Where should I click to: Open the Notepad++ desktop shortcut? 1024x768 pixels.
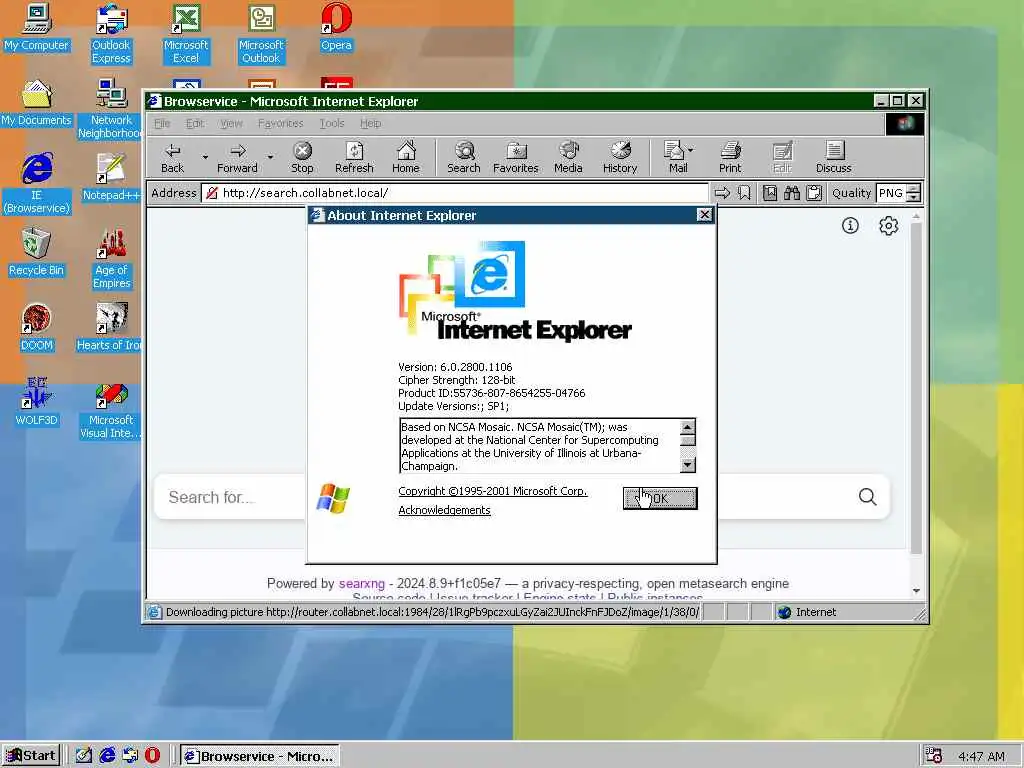(112, 178)
